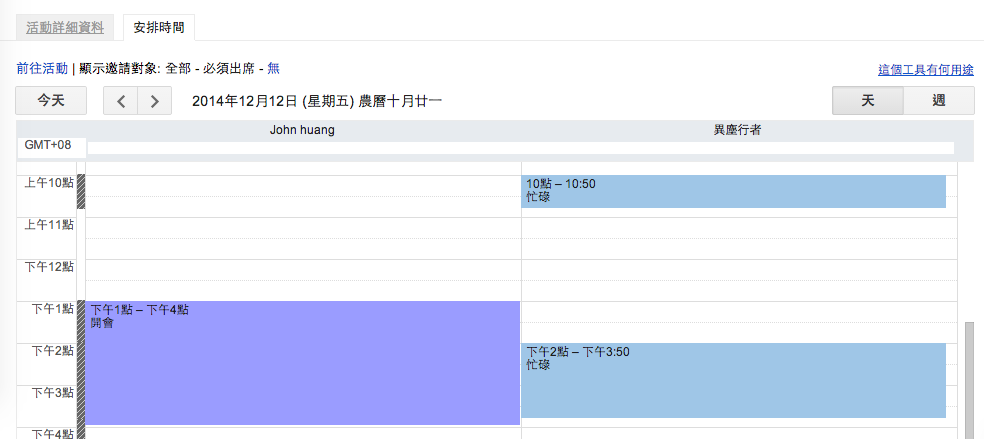
Task: Open the 前往活動 link
Action: coord(42,69)
